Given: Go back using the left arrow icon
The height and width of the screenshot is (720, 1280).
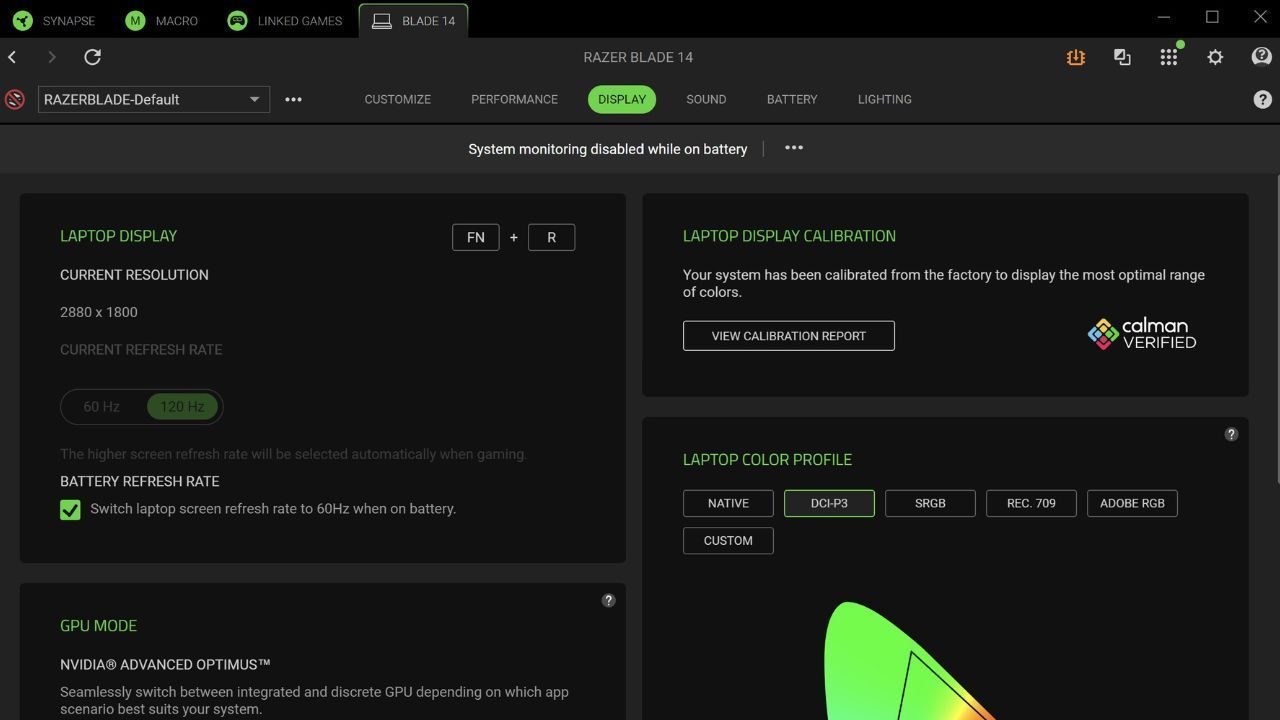Looking at the screenshot, I should [x=13, y=57].
